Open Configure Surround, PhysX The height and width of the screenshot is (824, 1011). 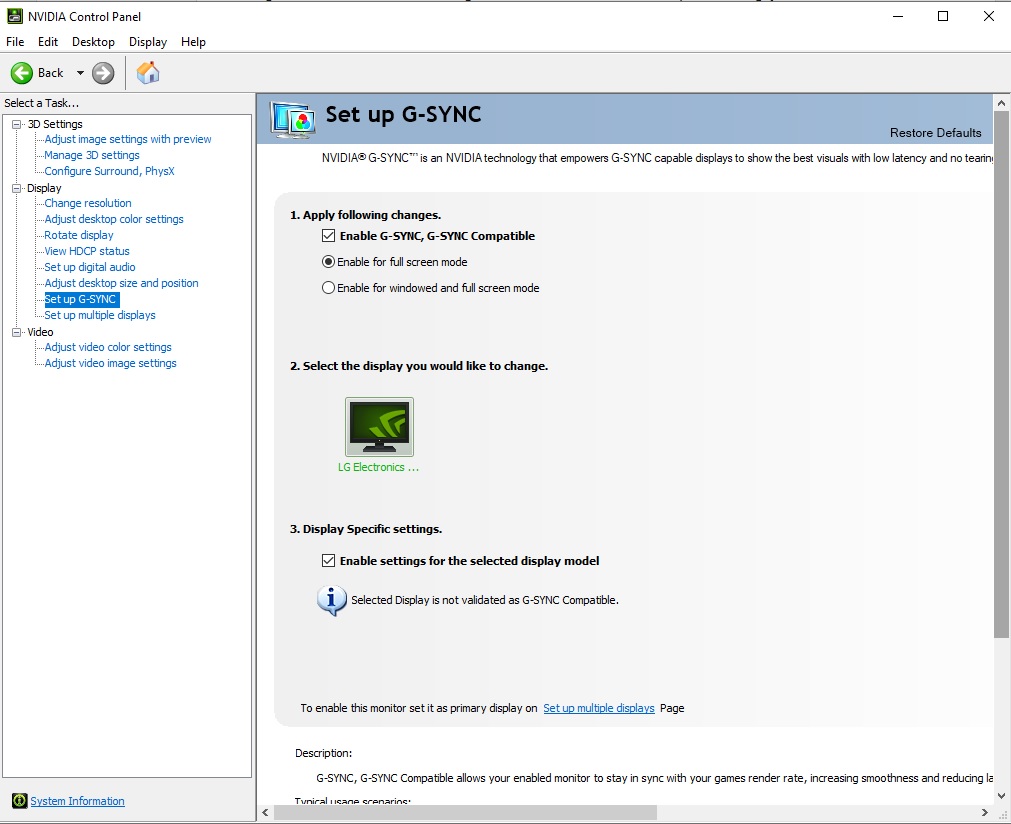(x=109, y=171)
